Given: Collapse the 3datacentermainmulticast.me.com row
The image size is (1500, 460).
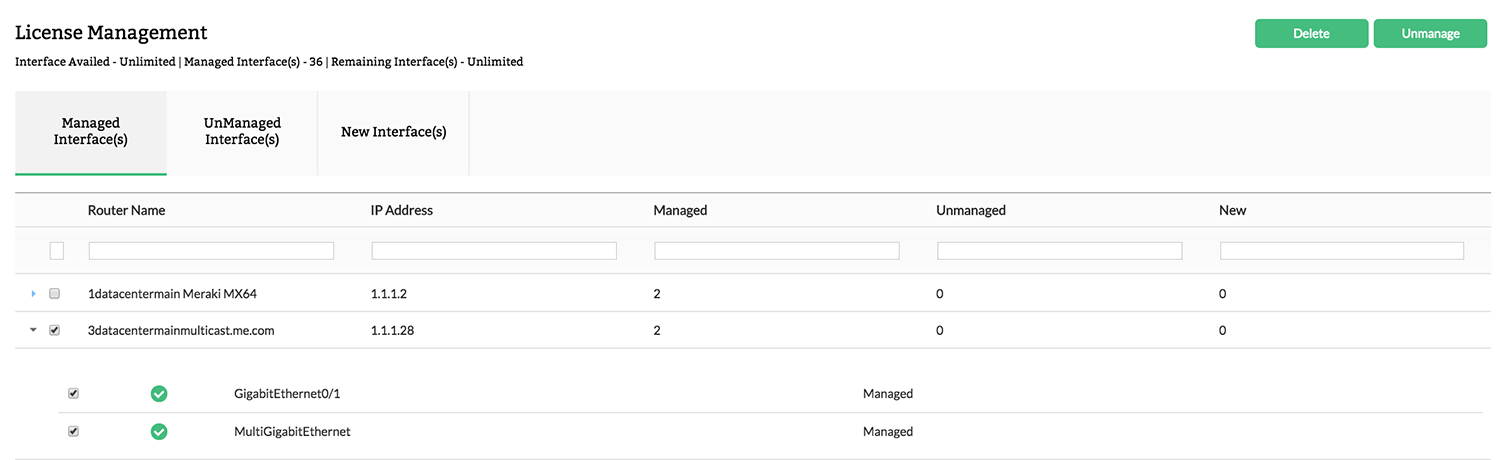Looking at the screenshot, I should [x=33, y=330].
